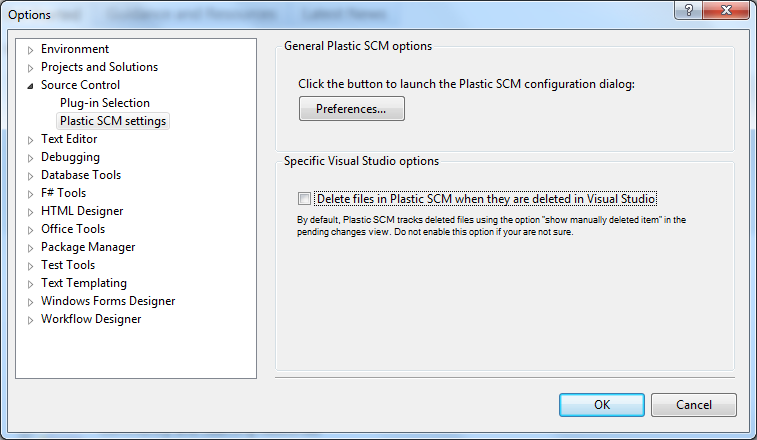Select HTML Designer in the tree
This screenshot has height=440, width=757.
click(82, 211)
